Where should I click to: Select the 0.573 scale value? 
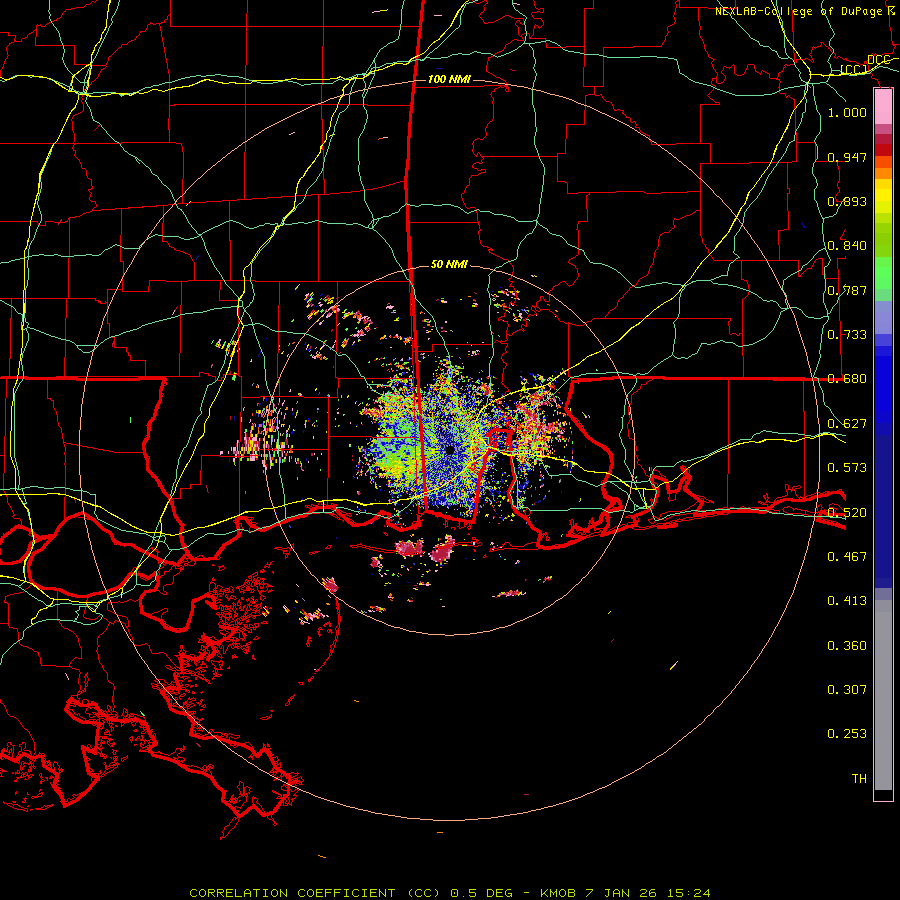pyautogui.click(x=847, y=468)
